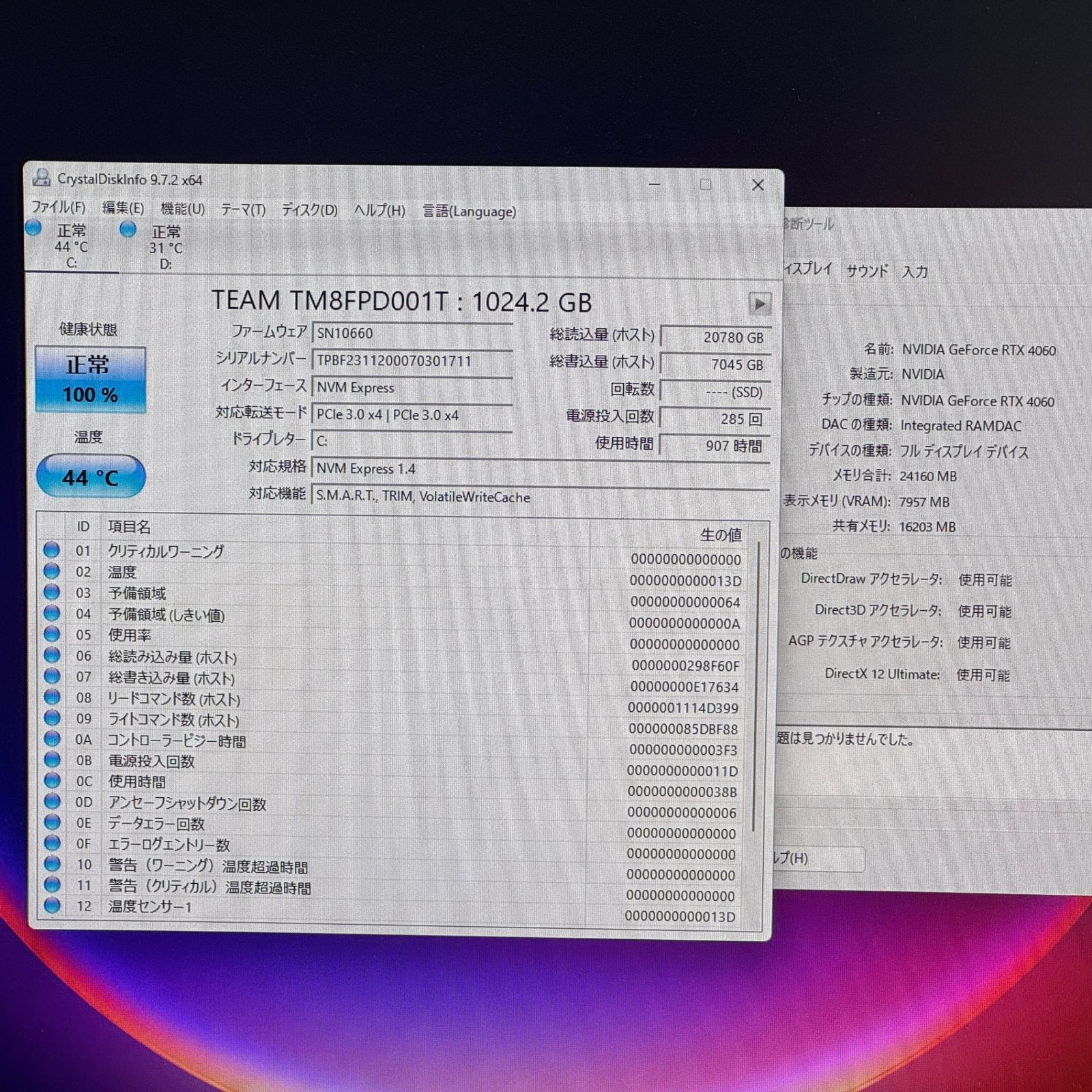Image resolution: width=1092 pixels, height=1092 pixels.
Task: Click the firmware field SN10660
Action: (412, 333)
